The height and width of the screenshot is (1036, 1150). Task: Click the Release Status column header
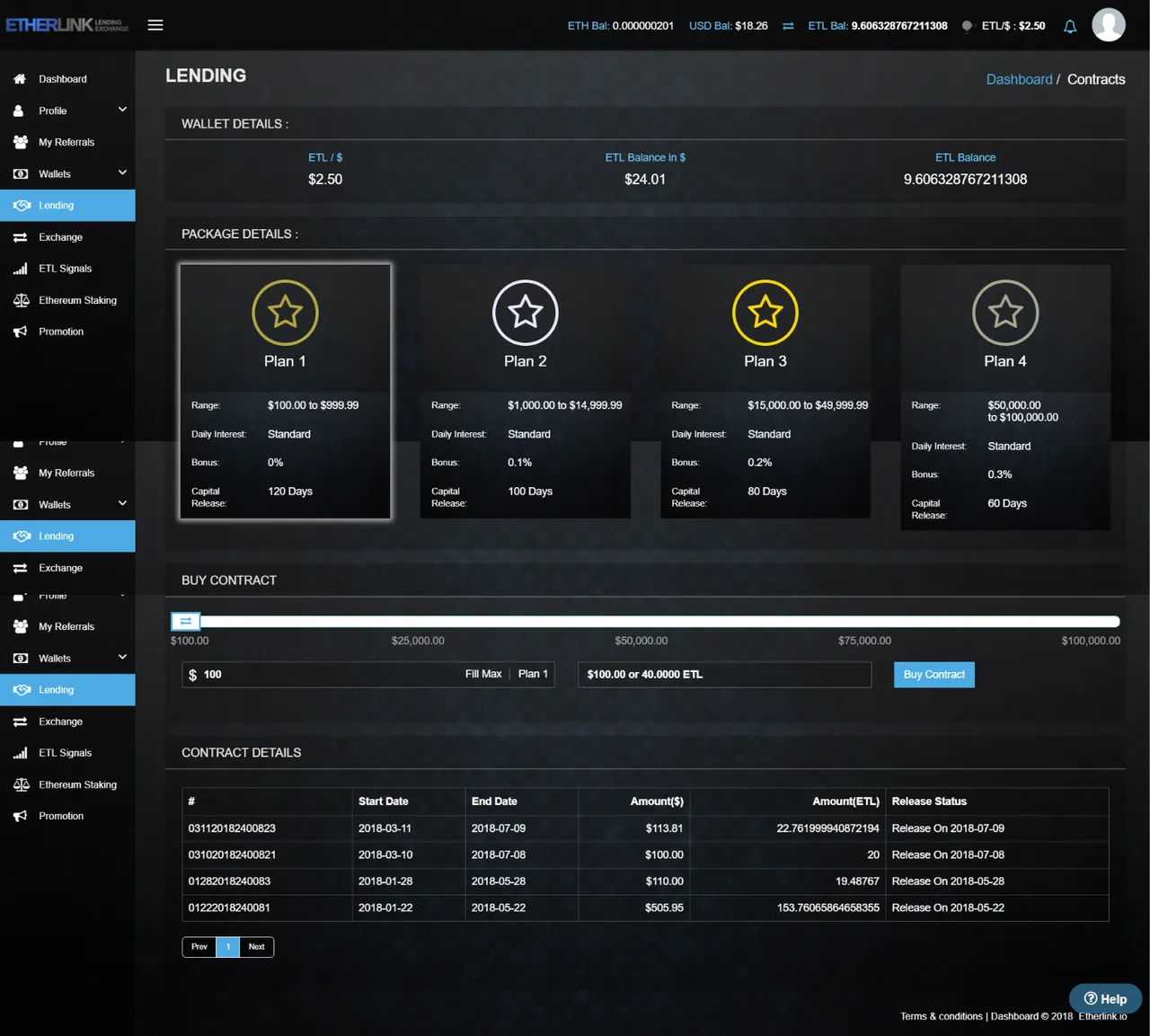pyautogui.click(x=929, y=801)
